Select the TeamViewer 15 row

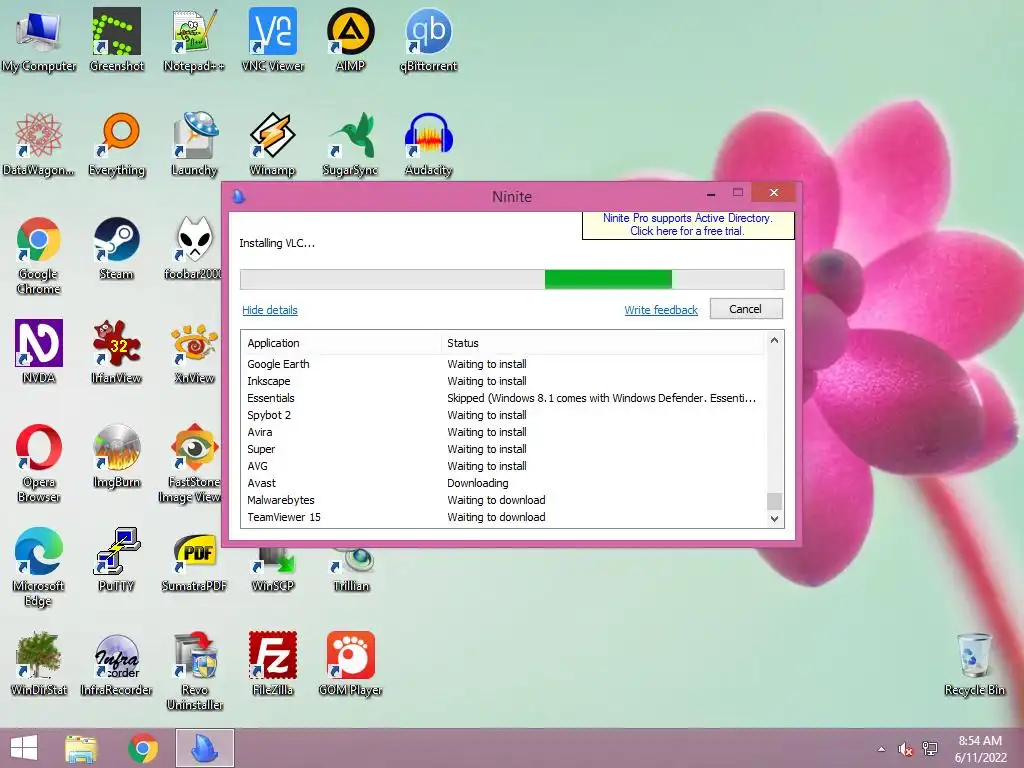tap(504, 517)
